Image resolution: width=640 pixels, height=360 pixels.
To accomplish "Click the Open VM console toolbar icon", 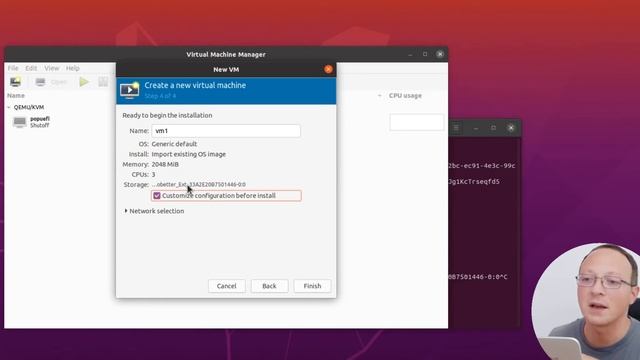I will 40,82.
